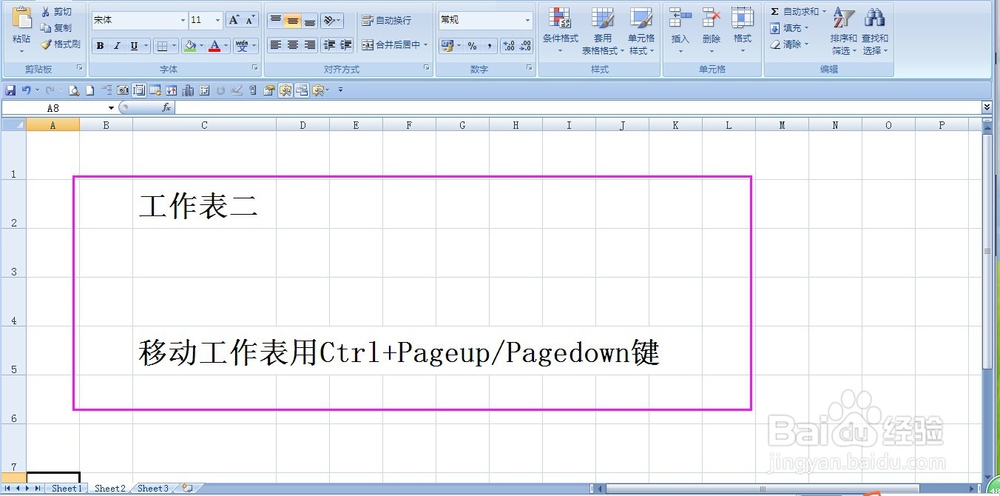Select the Sheet2 tab

(x=110, y=488)
